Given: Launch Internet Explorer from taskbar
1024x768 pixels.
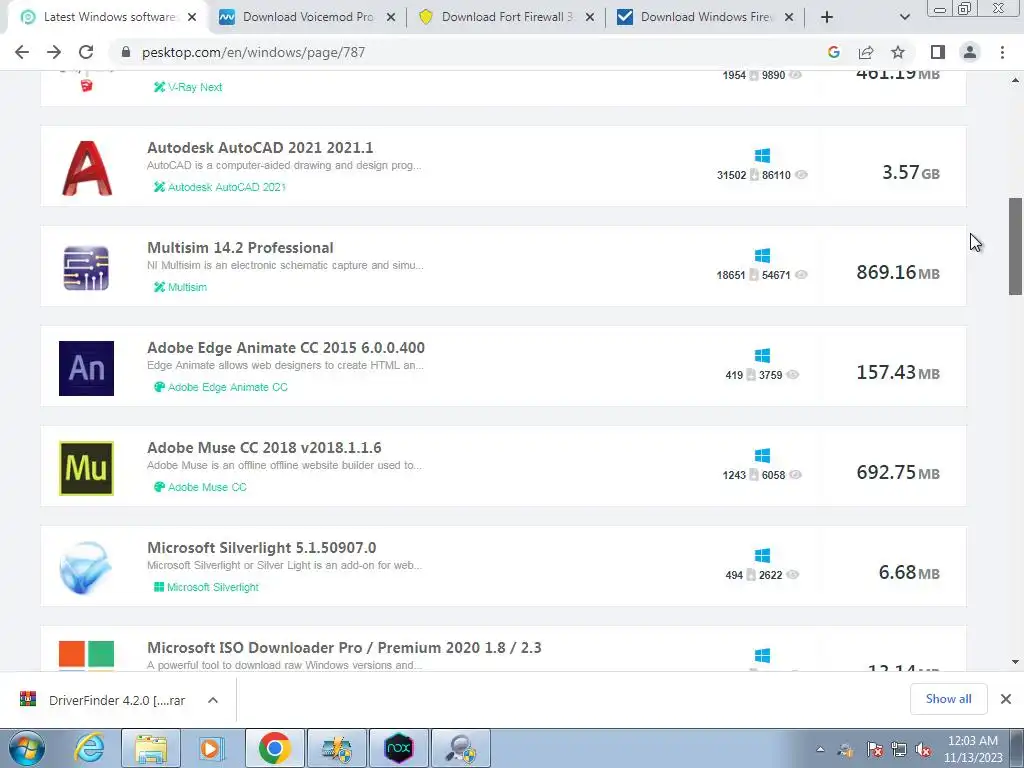Looking at the screenshot, I should click(89, 748).
